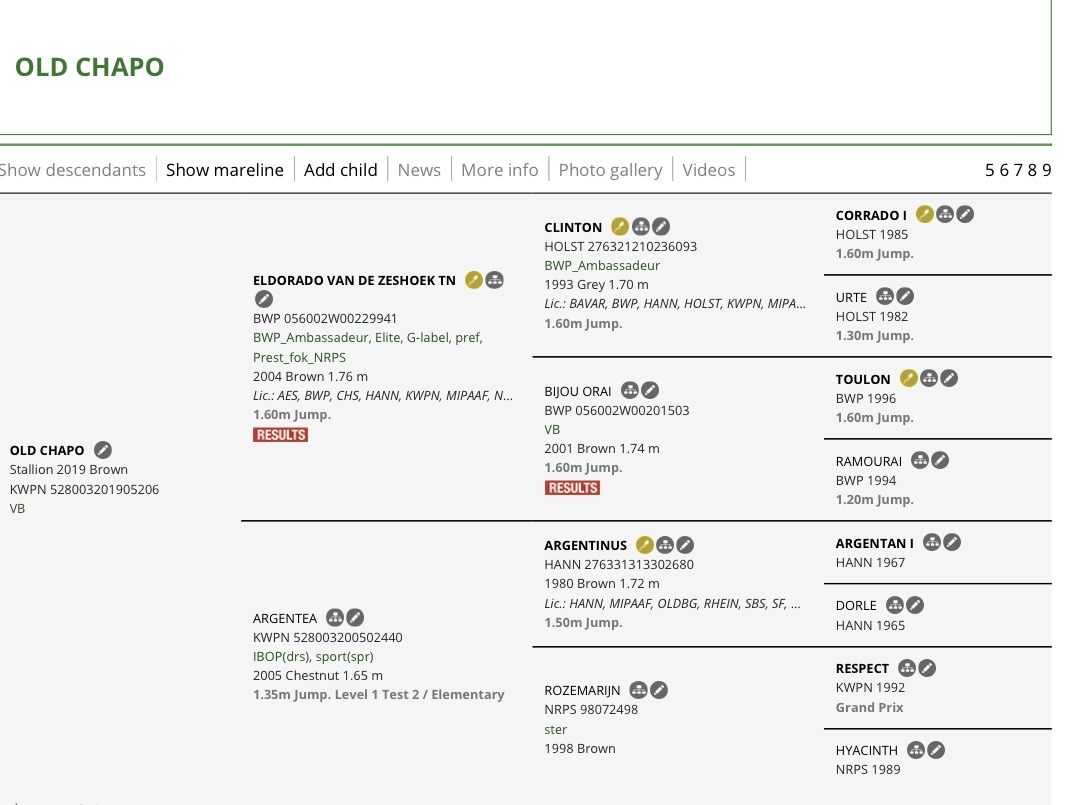Viewport: 1065px width, 805px height.
Task: Select the Add child menu item
Action: pos(340,170)
